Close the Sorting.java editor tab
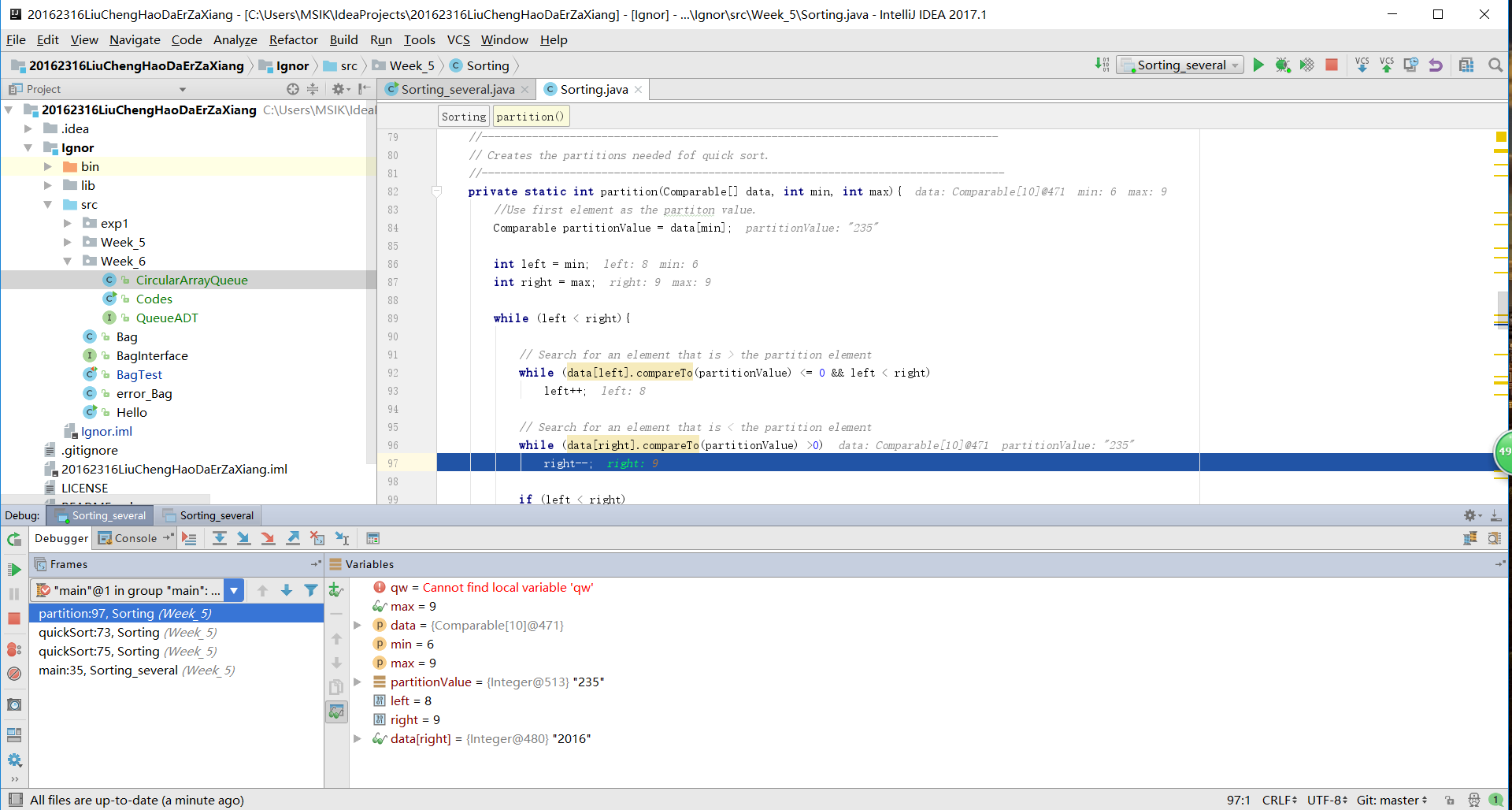This screenshot has height=810, width=1512. pos(638,90)
